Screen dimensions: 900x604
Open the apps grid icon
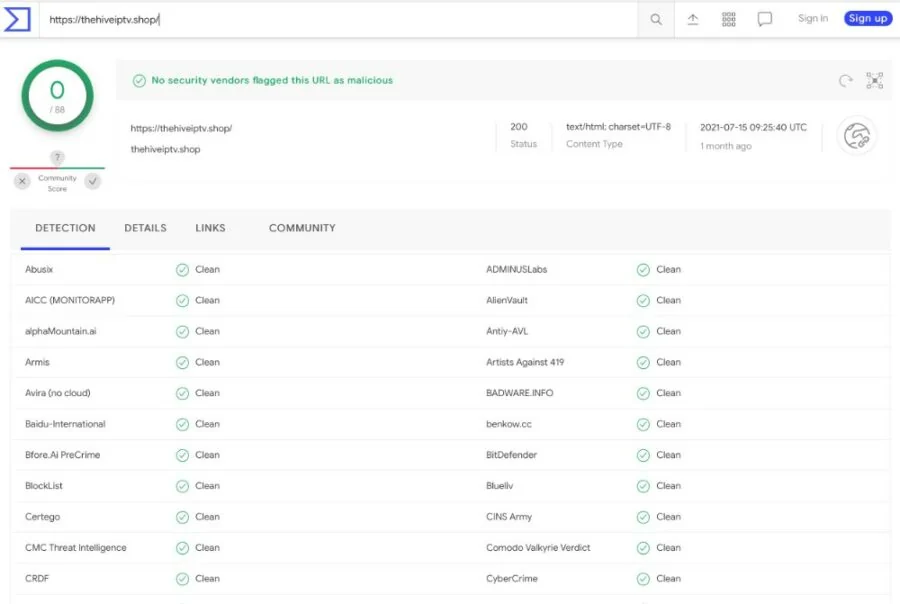point(728,20)
